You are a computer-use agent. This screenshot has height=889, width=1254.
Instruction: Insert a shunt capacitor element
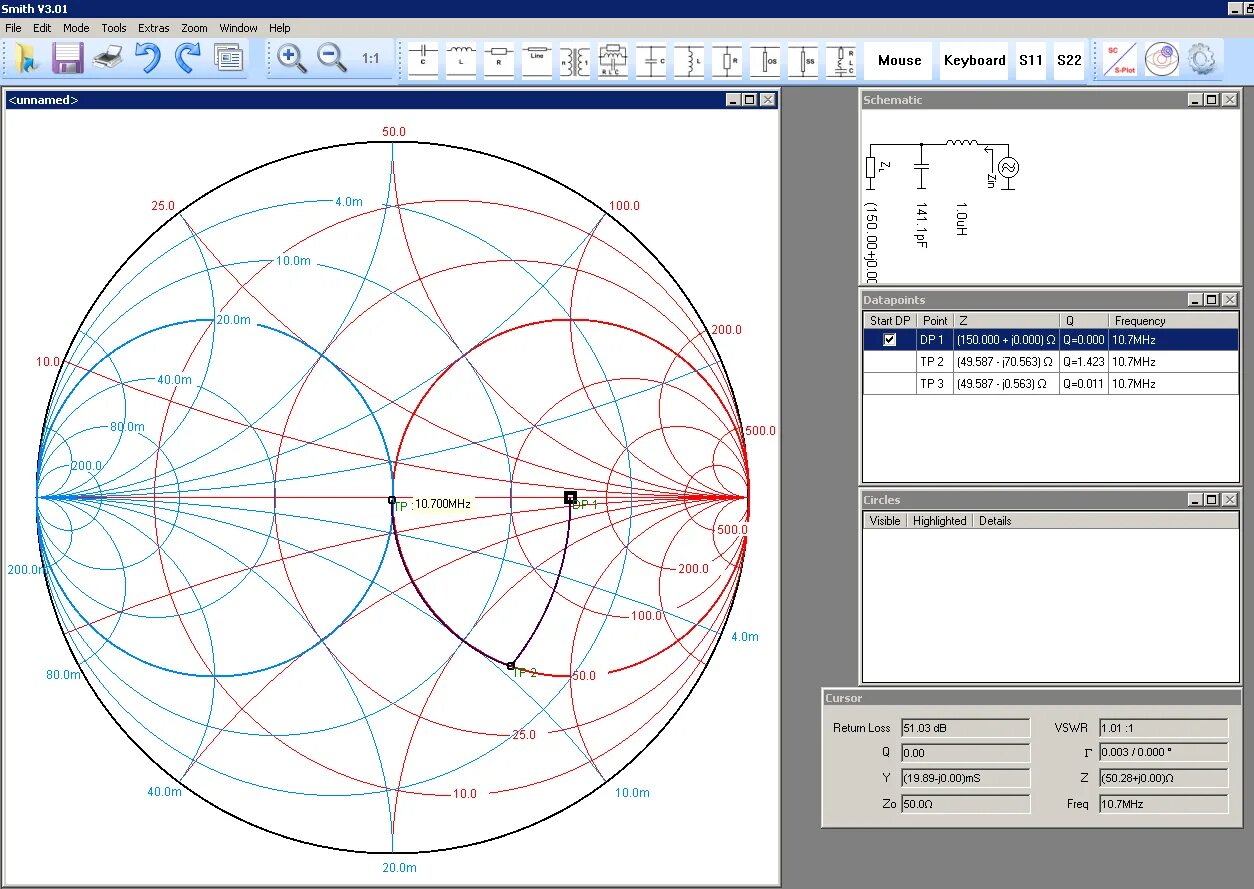[x=651, y=61]
